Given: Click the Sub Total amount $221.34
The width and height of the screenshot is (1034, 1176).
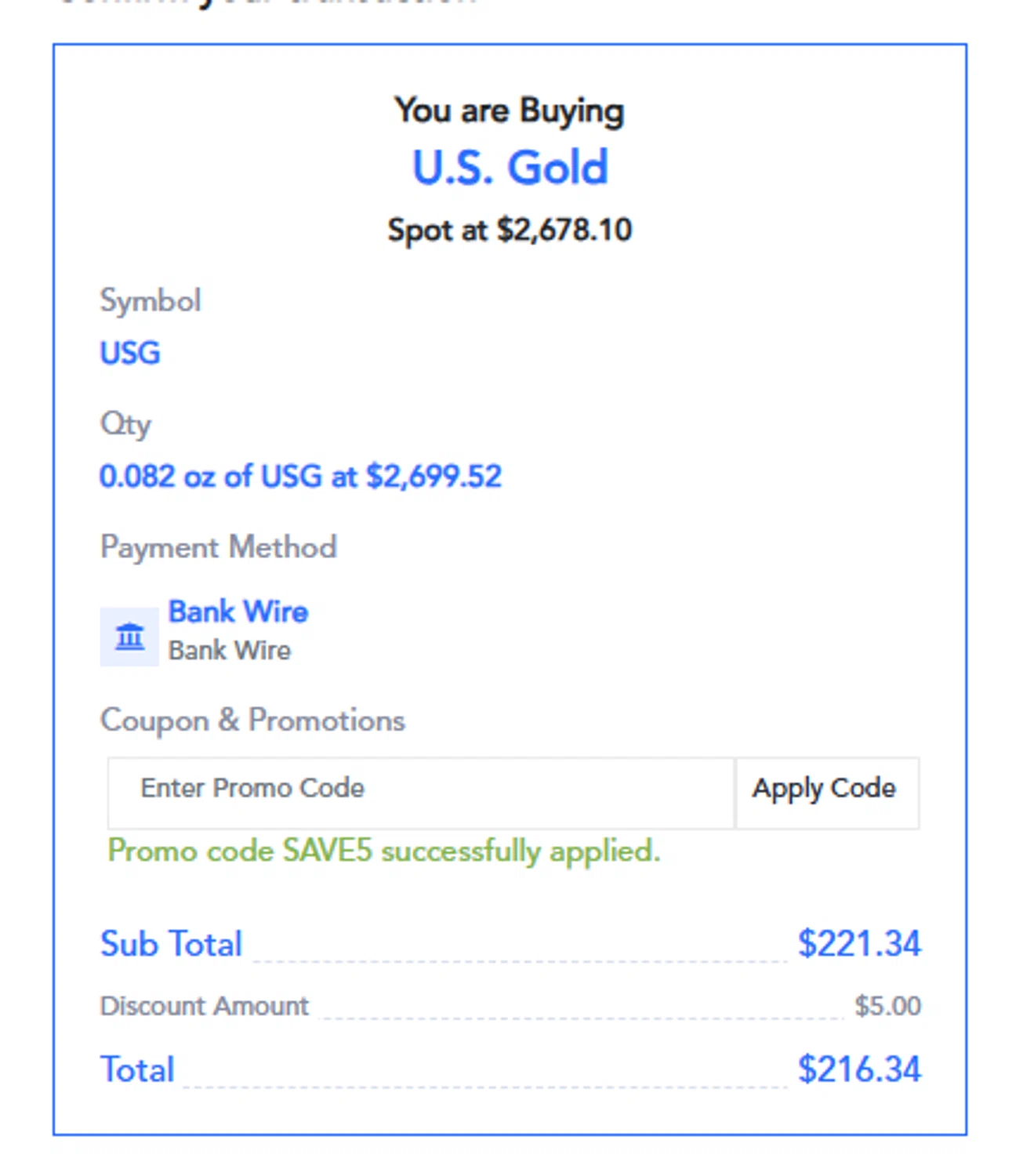Looking at the screenshot, I should tap(858, 944).
